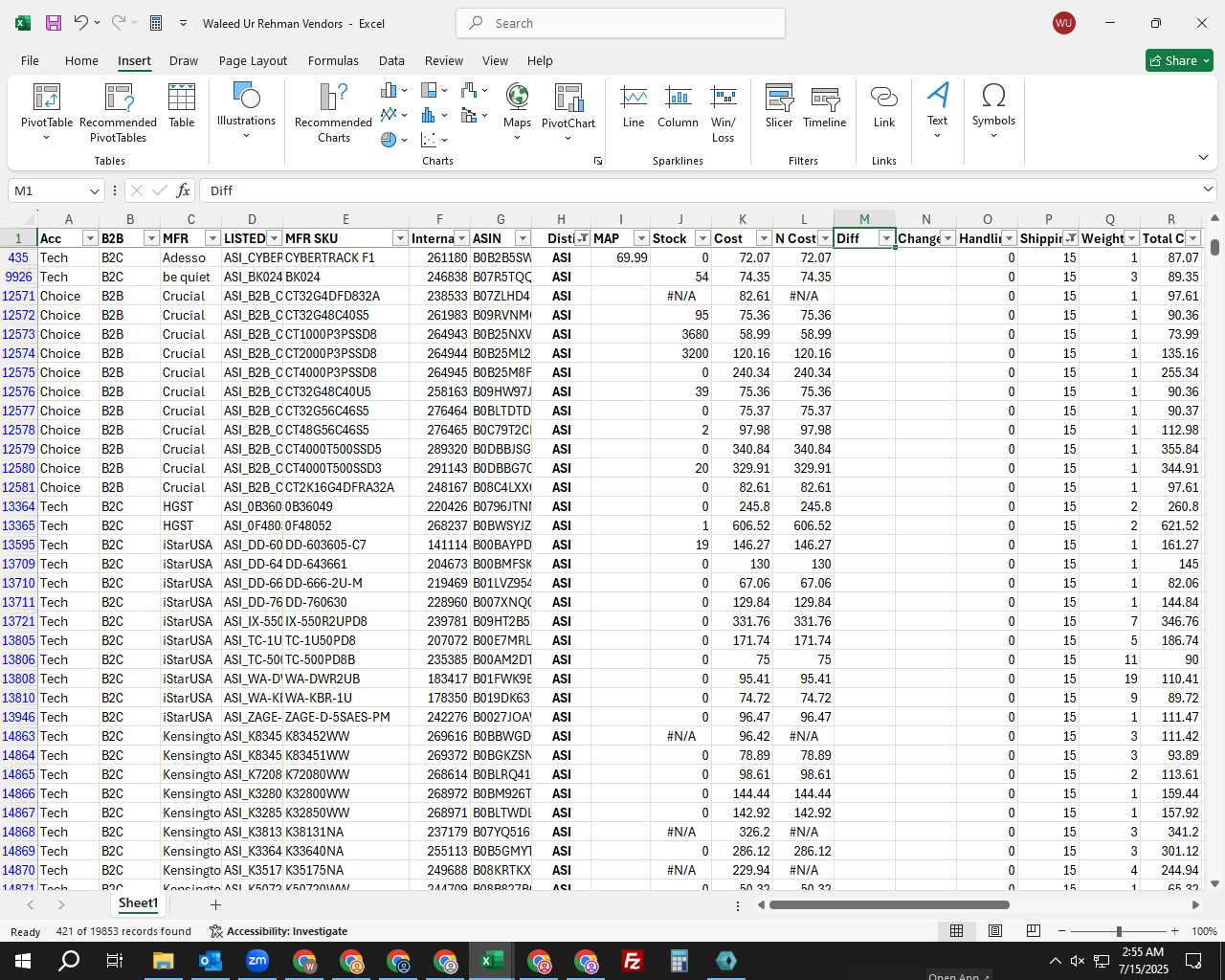Insert a scatter or bubble chart
Image resolution: width=1225 pixels, height=980 pixels.
pyautogui.click(x=434, y=140)
